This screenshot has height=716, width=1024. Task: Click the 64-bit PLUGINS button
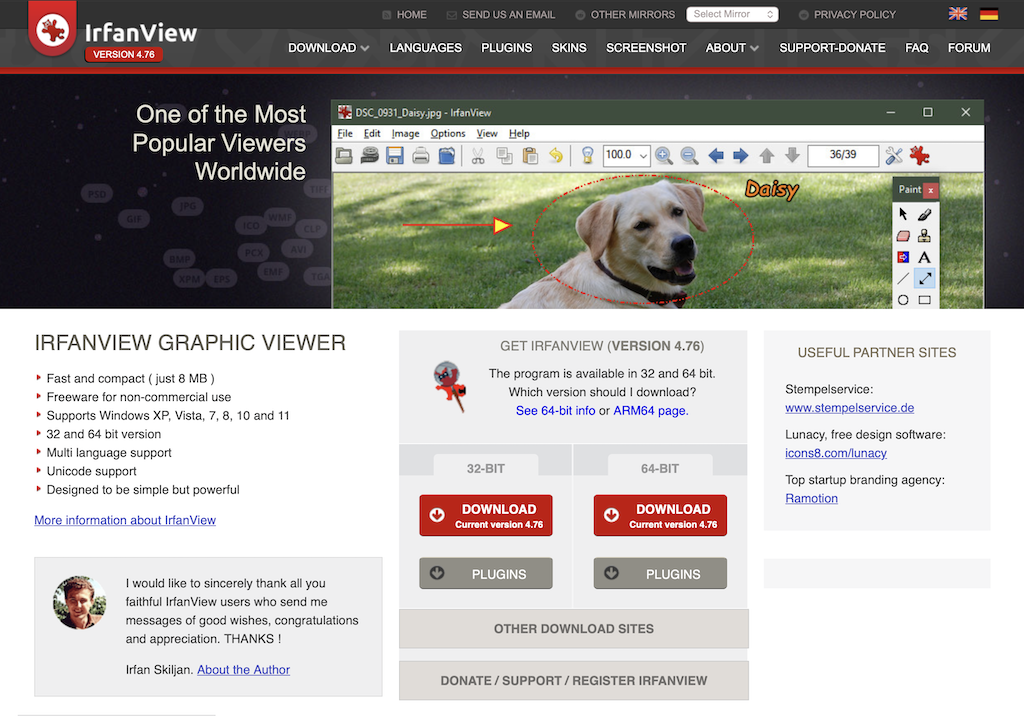660,574
